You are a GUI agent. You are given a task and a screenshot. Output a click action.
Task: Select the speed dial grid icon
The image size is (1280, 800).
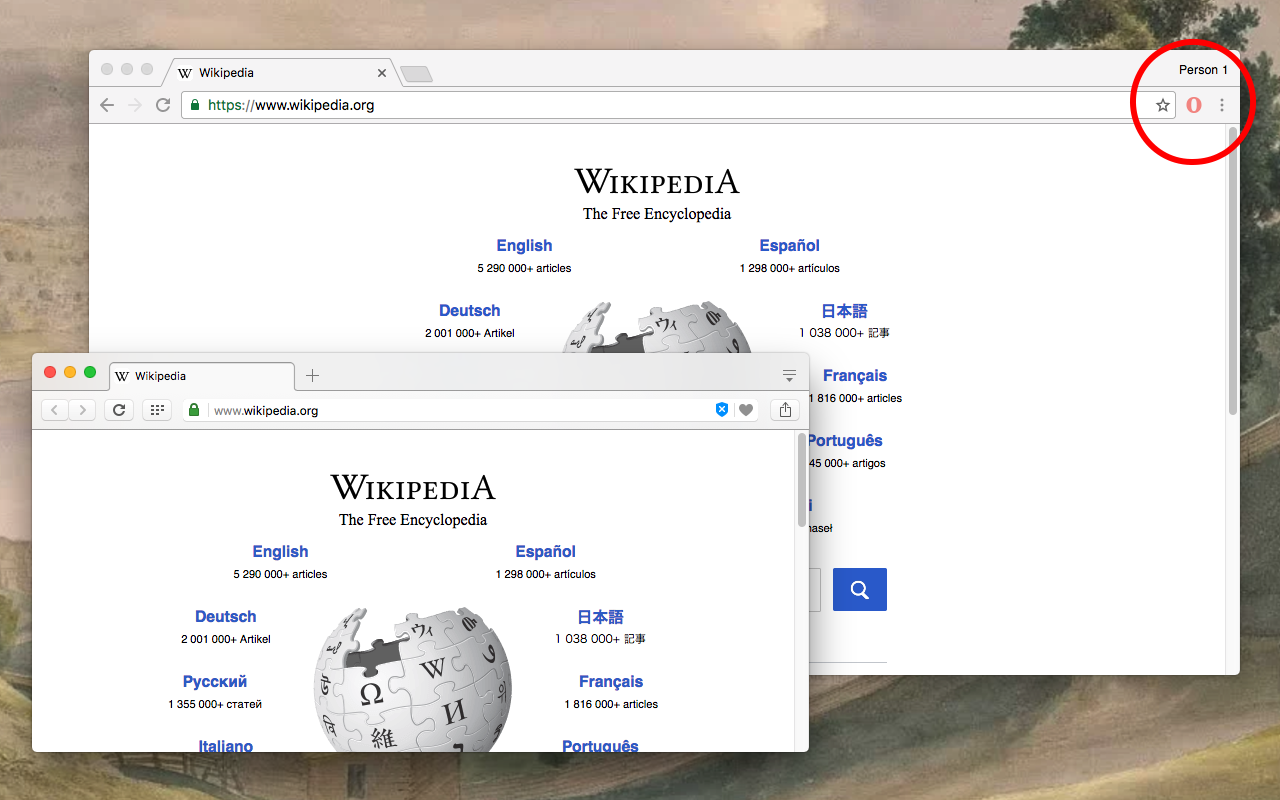click(156, 409)
